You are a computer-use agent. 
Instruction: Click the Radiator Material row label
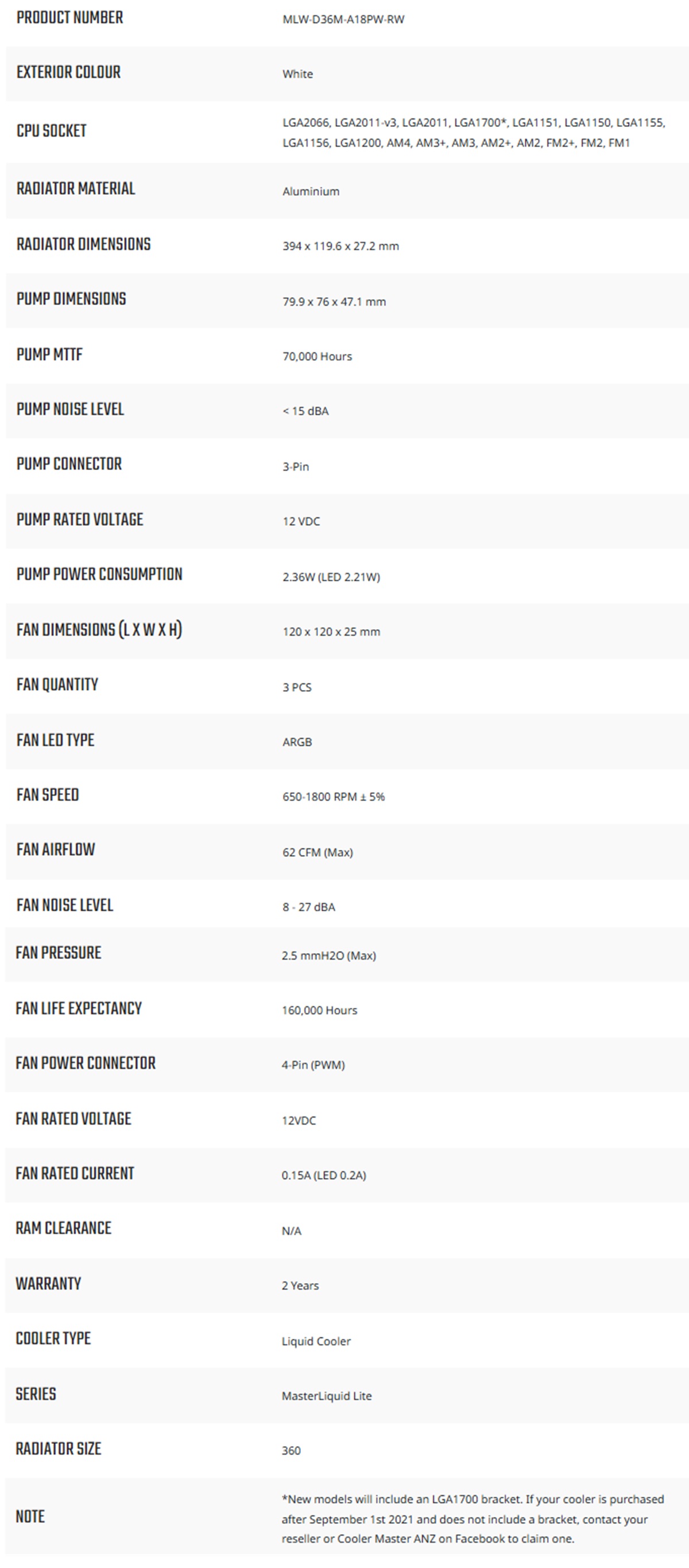(x=76, y=188)
